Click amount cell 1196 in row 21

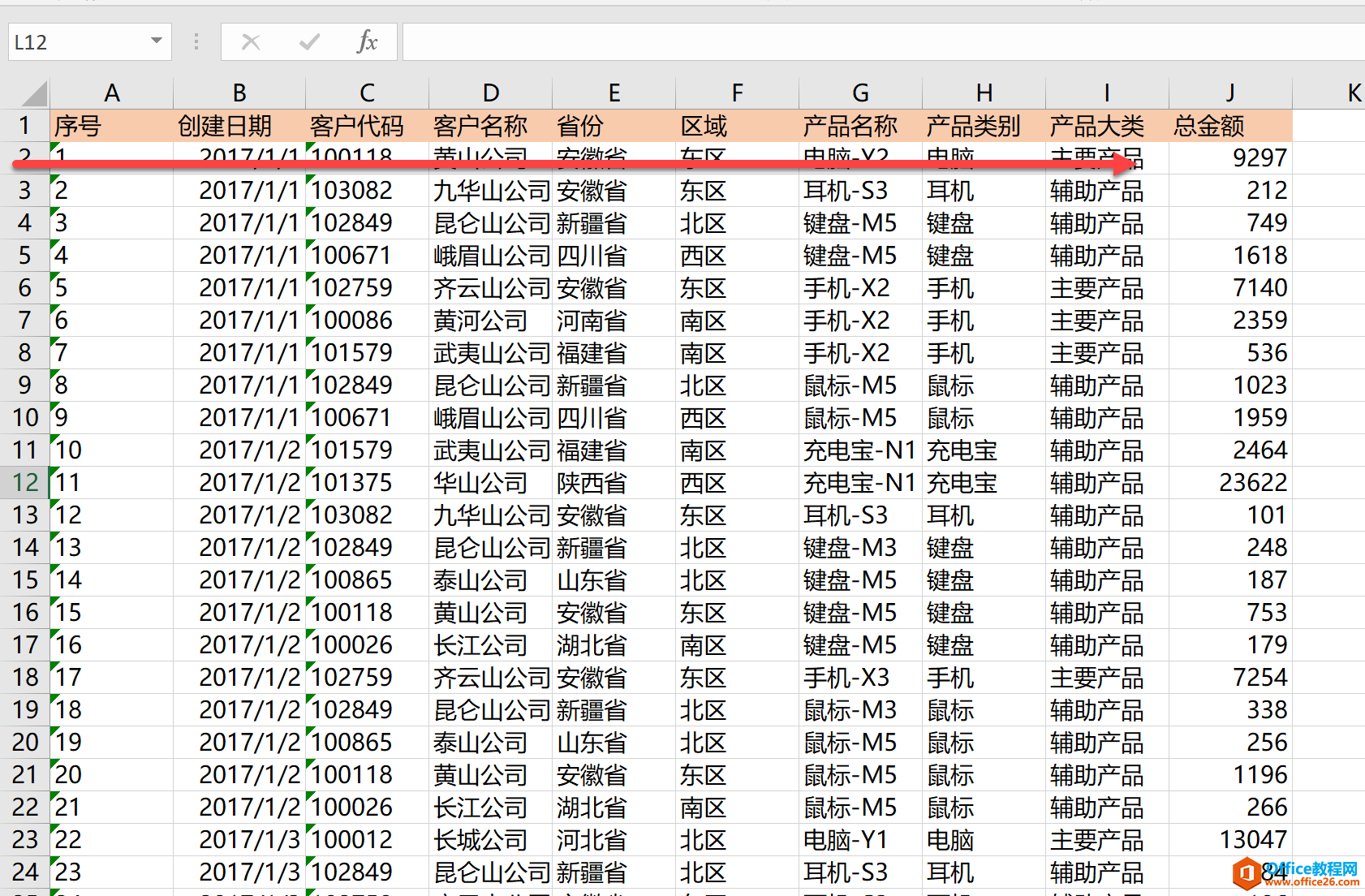coord(1231,775)
